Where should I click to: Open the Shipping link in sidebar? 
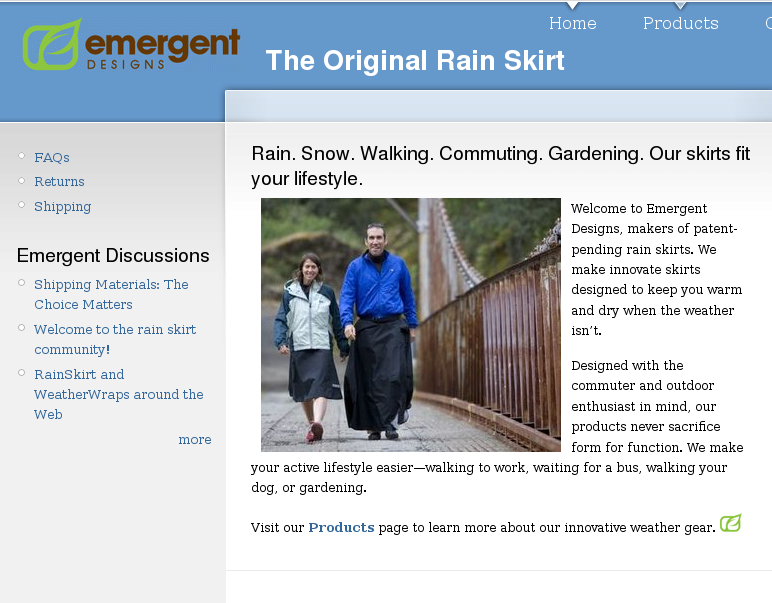[63, 206]
